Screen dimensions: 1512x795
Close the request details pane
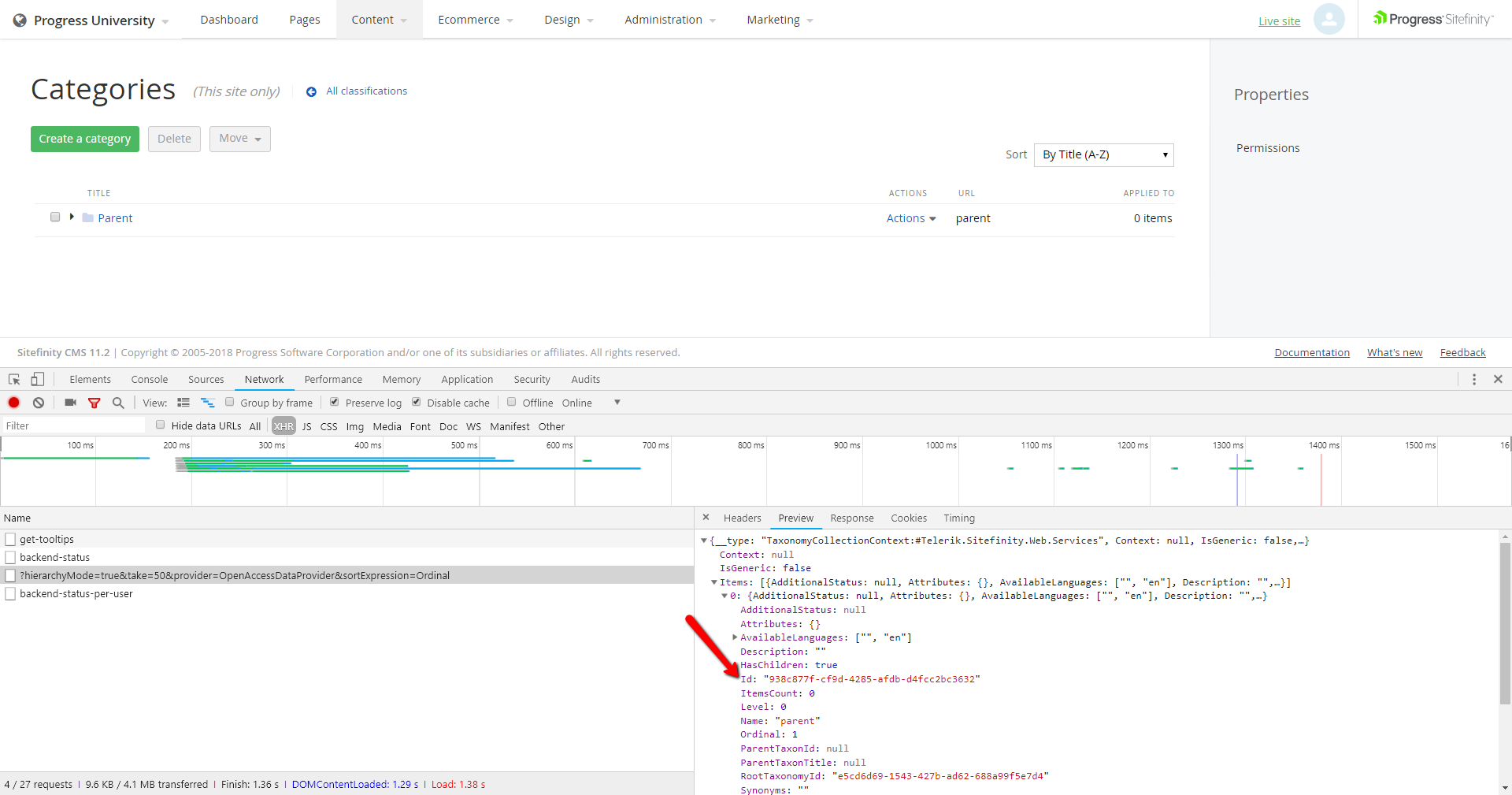pyautogui.click(x=706, y=518)
